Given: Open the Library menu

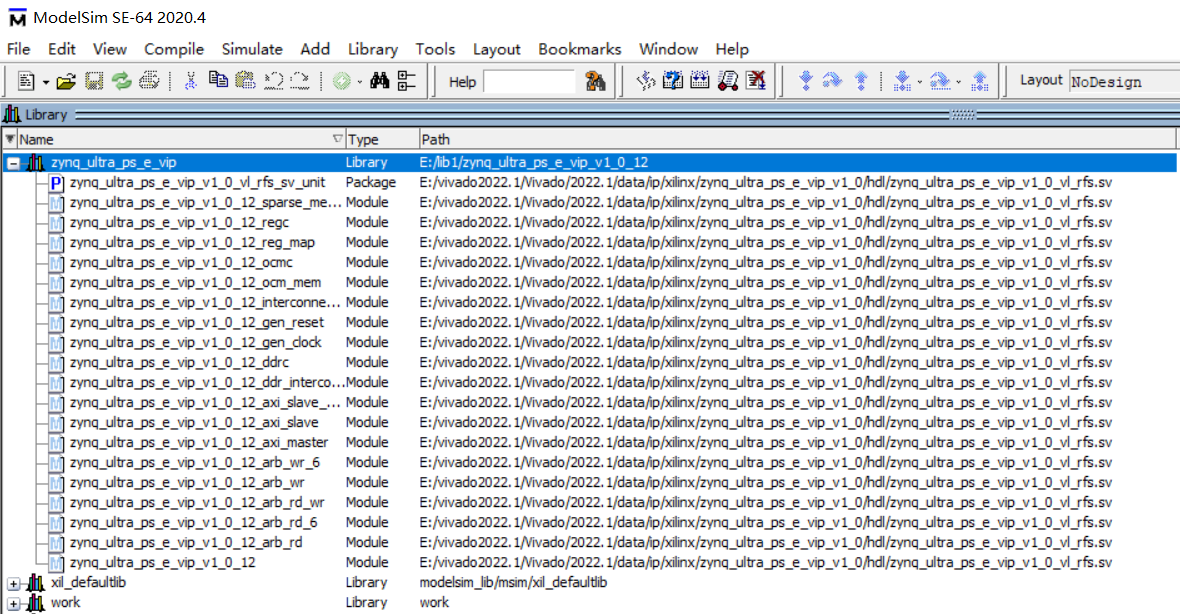Looking at the screenshot, I should [373, 49].
